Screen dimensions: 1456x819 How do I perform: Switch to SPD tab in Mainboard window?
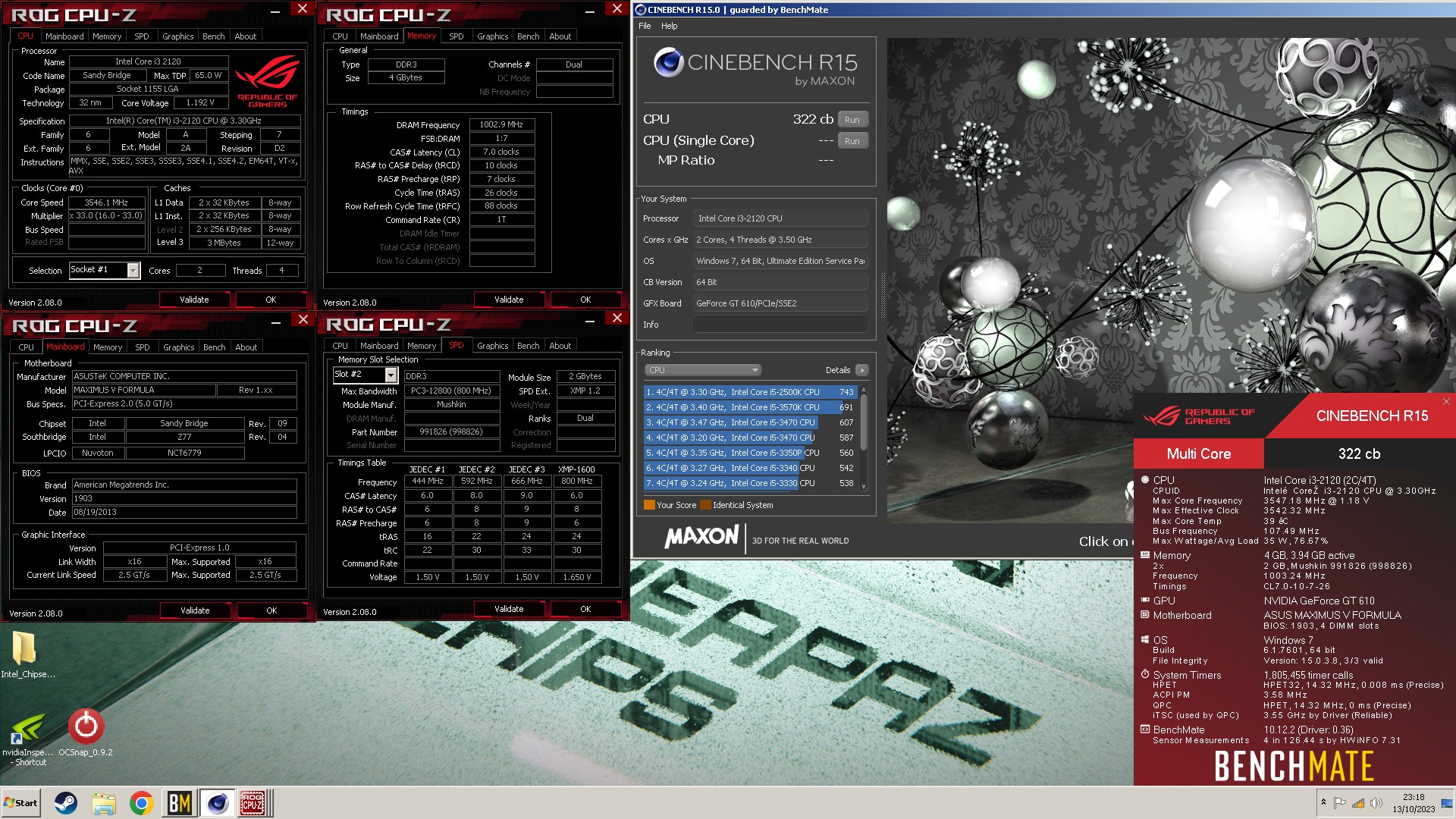pos(142,347)
